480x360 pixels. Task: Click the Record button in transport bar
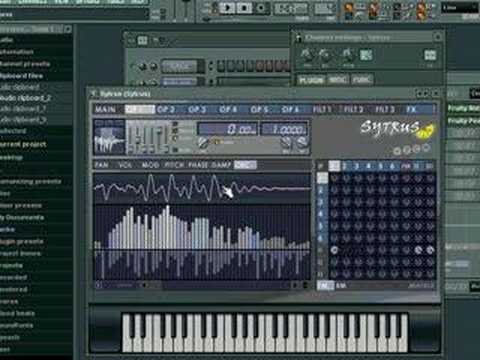pyautogui.click(x=261, y=8)
